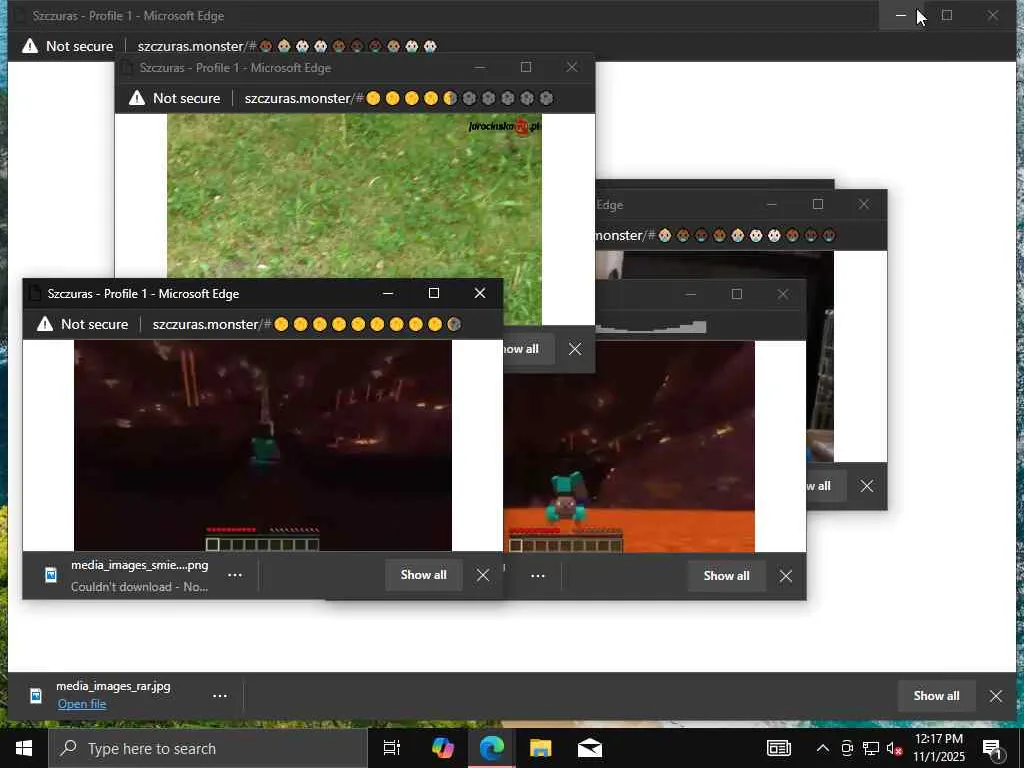Viewport: 1024px width, 768px height.
Task: Open the network status tray icon
Action: [x=871, y=748]
